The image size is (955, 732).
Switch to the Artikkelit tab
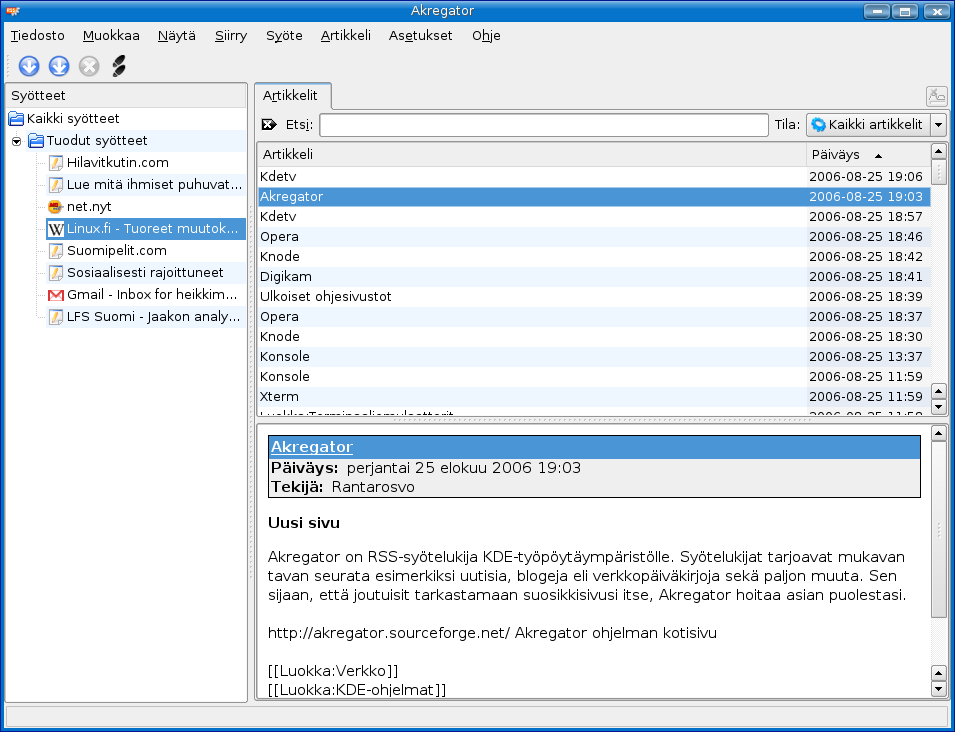tap(291, 96)
